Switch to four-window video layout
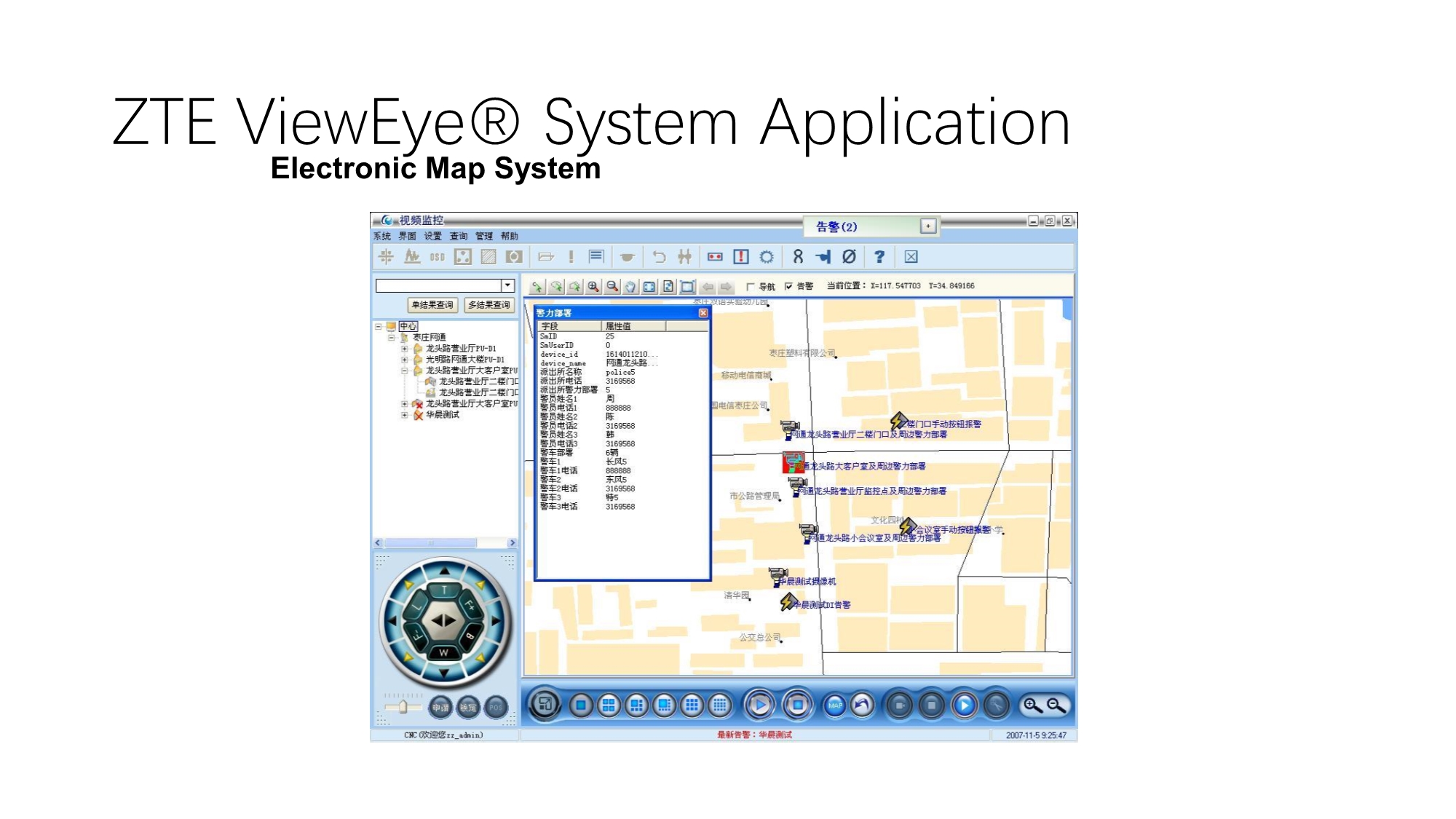1456x819 pixels. (609, 705)
